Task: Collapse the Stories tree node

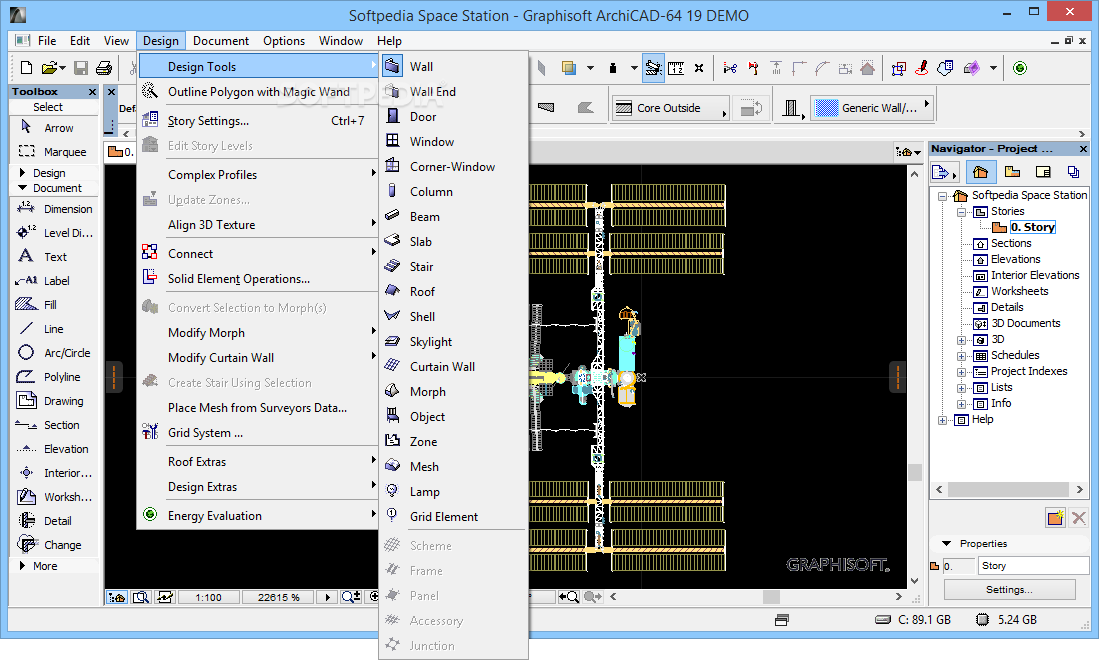Action: [x=962, y=212]
